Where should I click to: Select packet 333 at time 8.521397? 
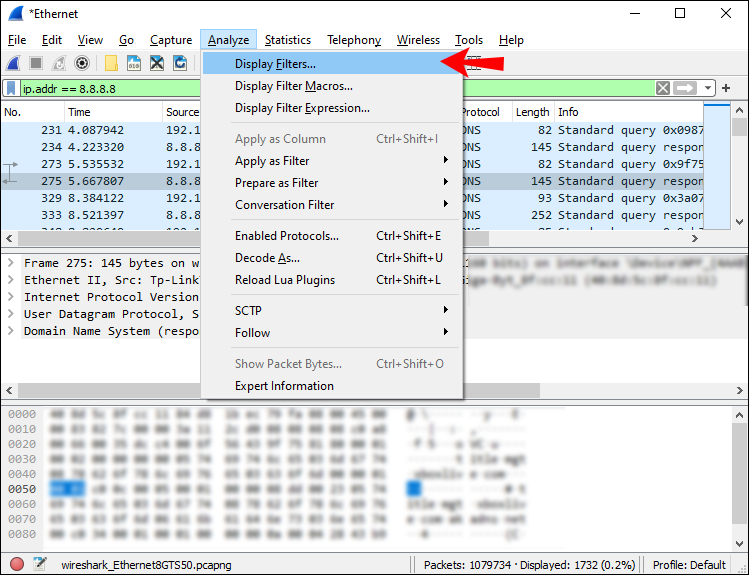click(101, 215)
